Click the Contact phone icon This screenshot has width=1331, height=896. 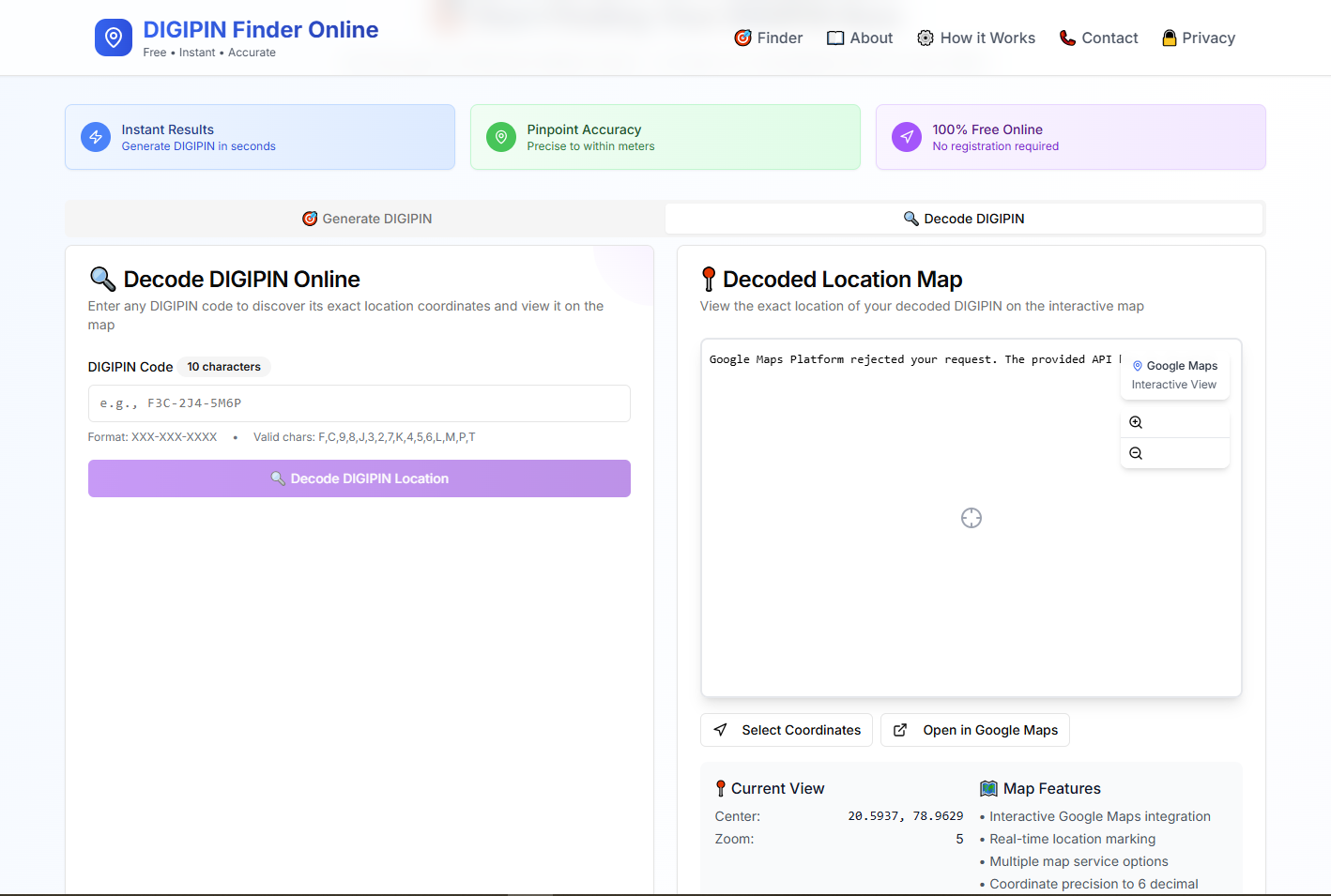[1067, 38]
